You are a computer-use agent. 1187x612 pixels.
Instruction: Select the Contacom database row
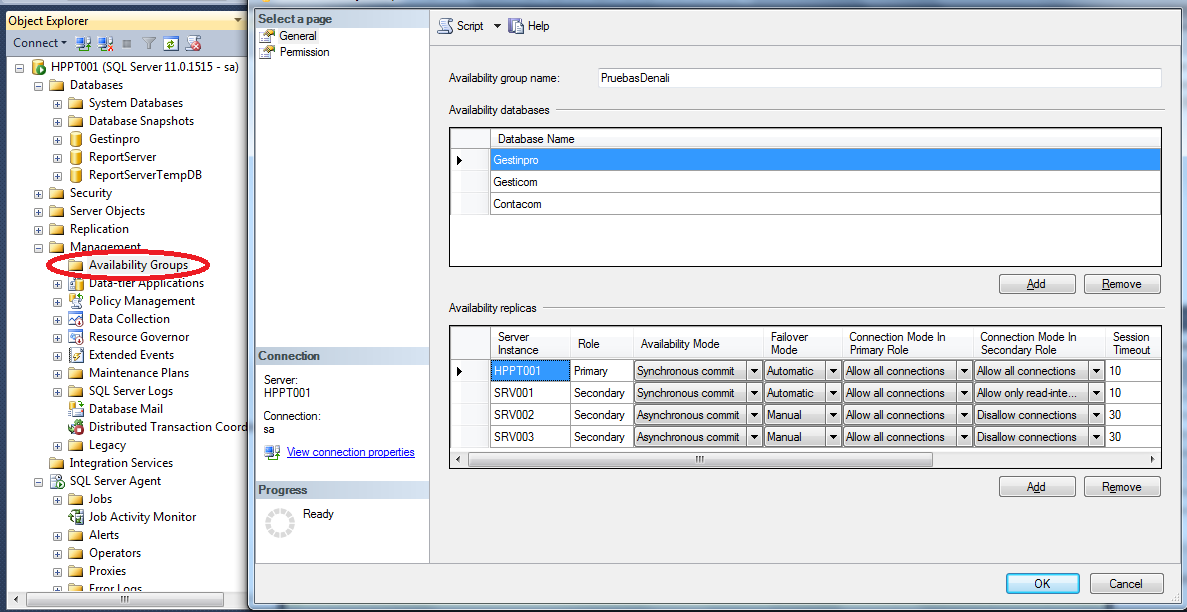pyautogui.click(x=825, y=205)
